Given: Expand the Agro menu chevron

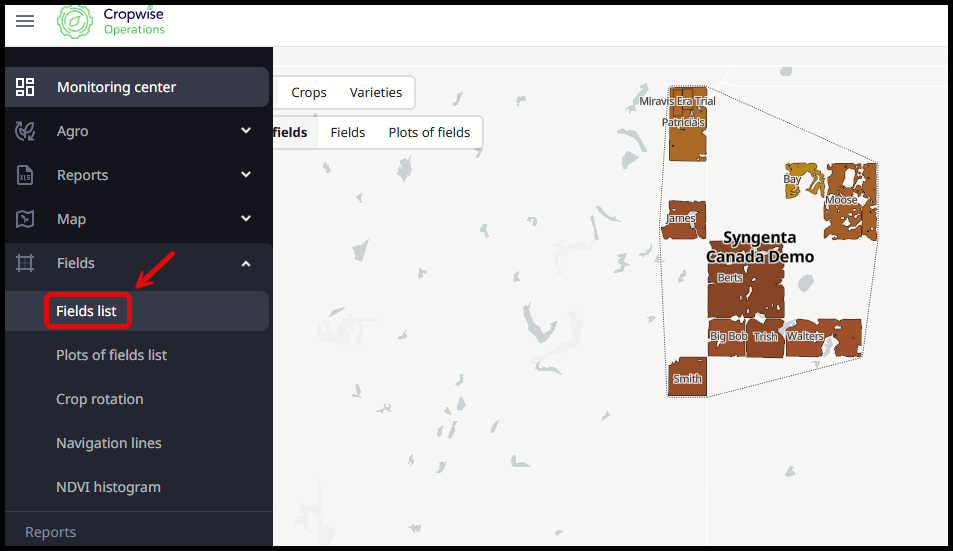Looking at the screenshot, I should [x=246, y=131].
